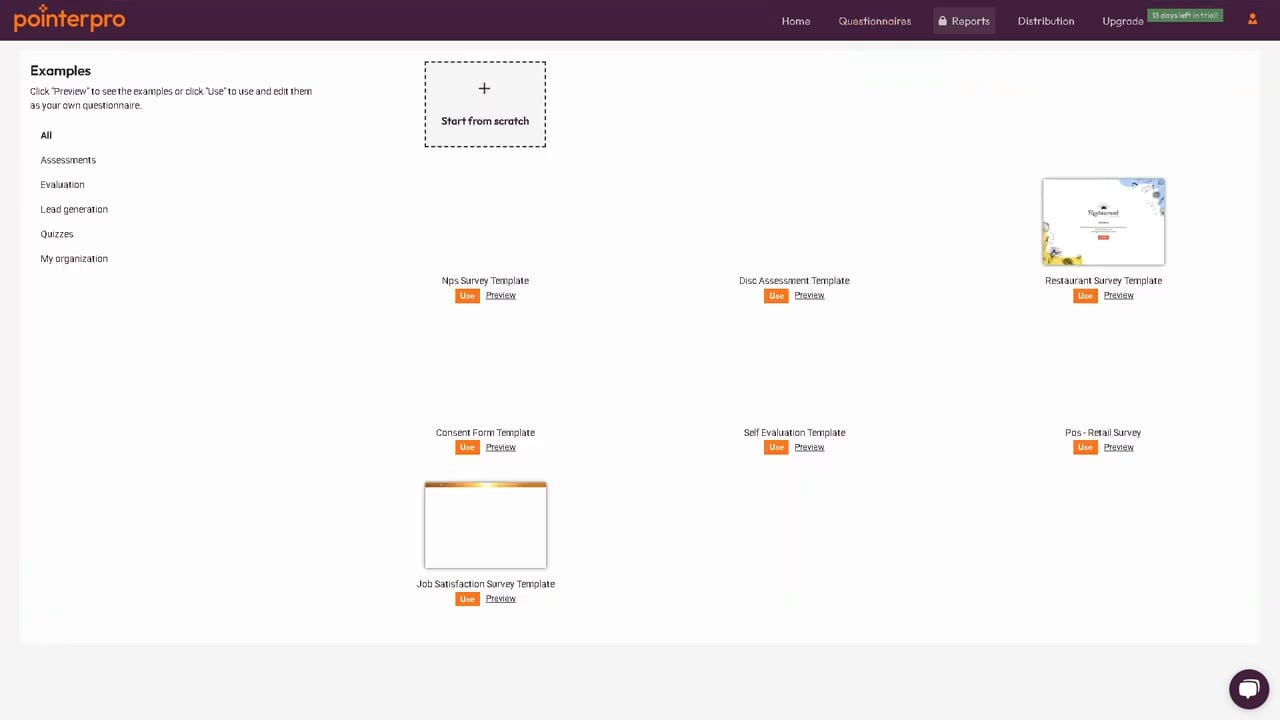Select the Quizzes category
Screen dimensions: 1280x720
(57, 234)
